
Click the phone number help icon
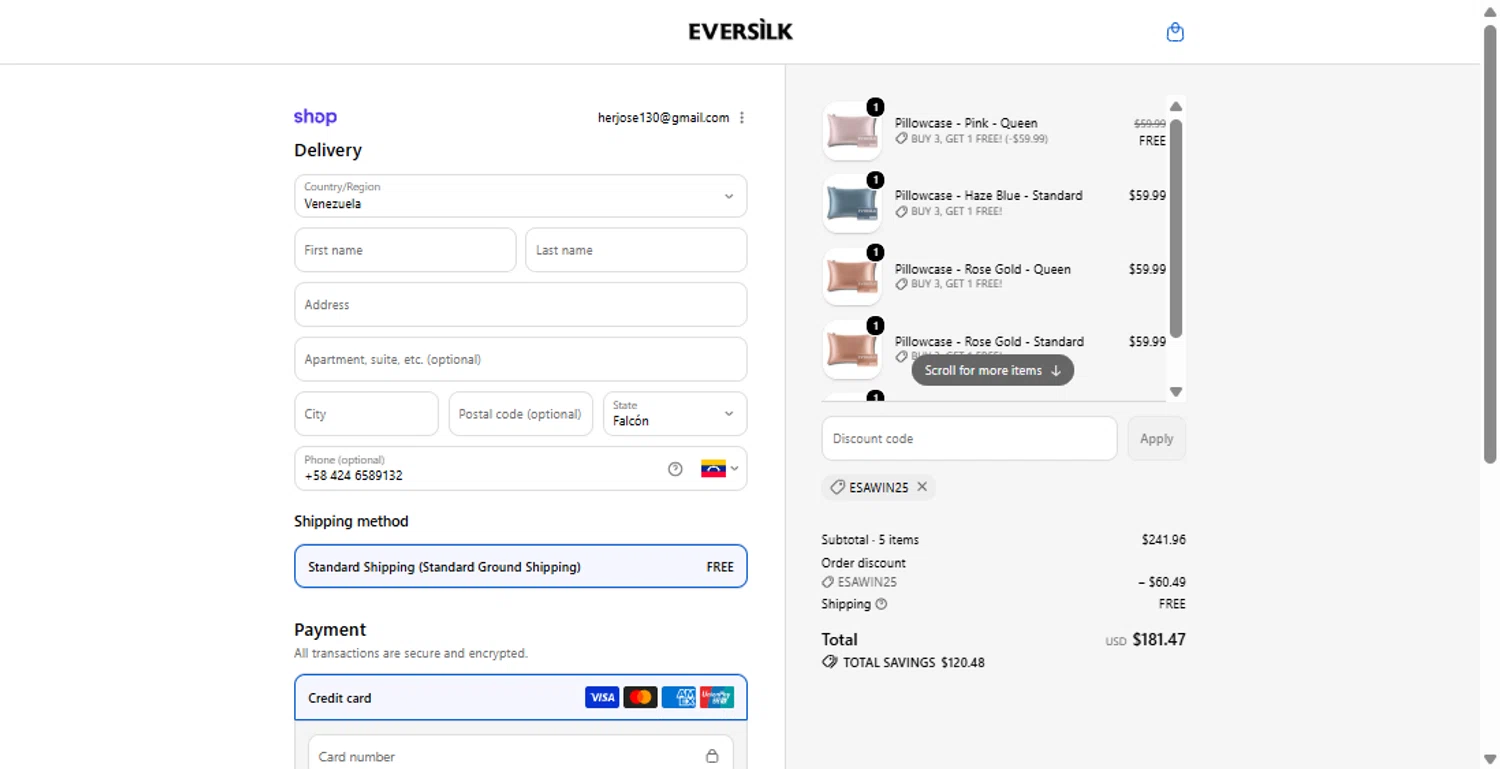pyautogui.click(x=675, y=469)
